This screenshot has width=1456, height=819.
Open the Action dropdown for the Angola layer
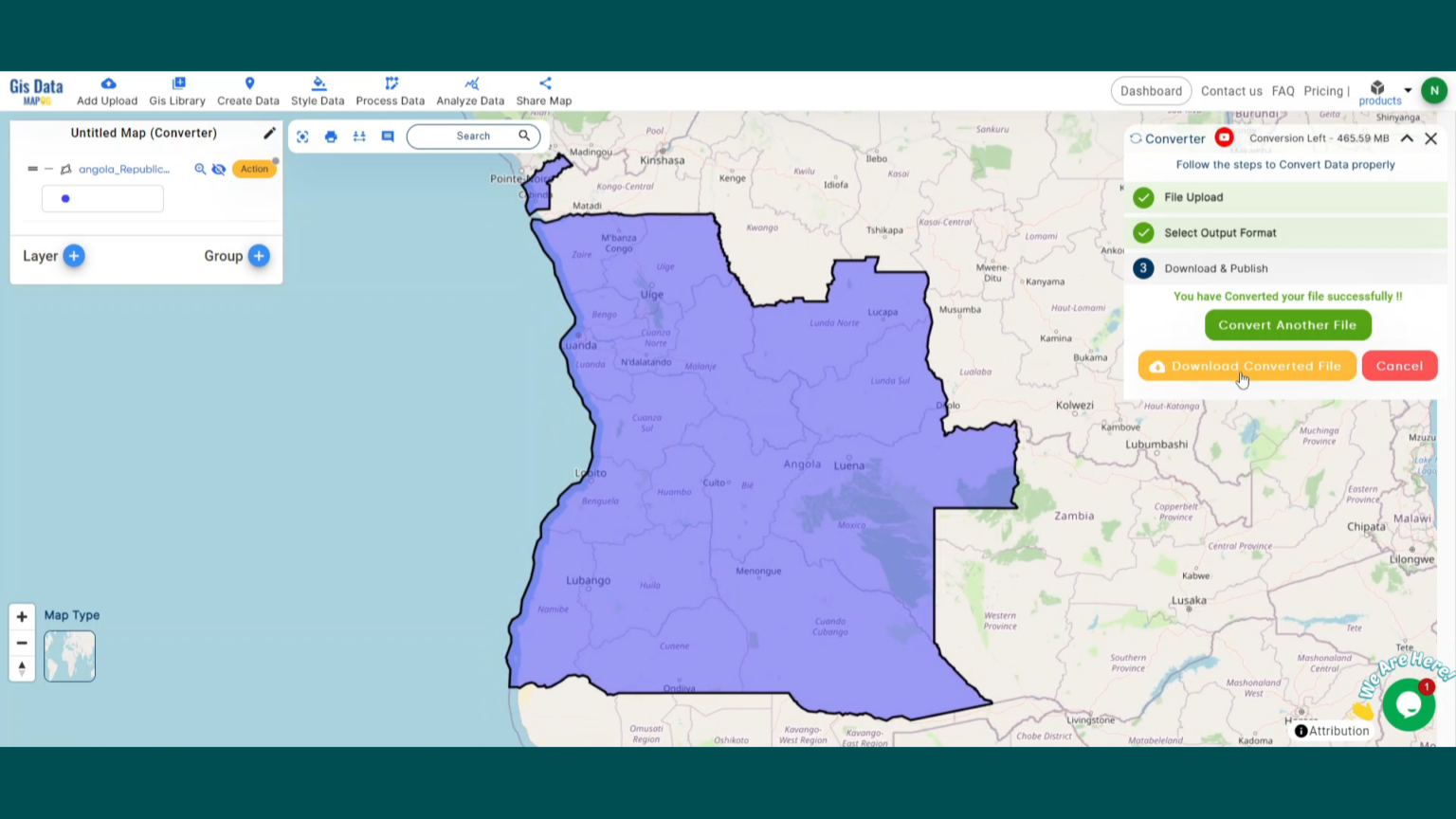tap(254, 169)
